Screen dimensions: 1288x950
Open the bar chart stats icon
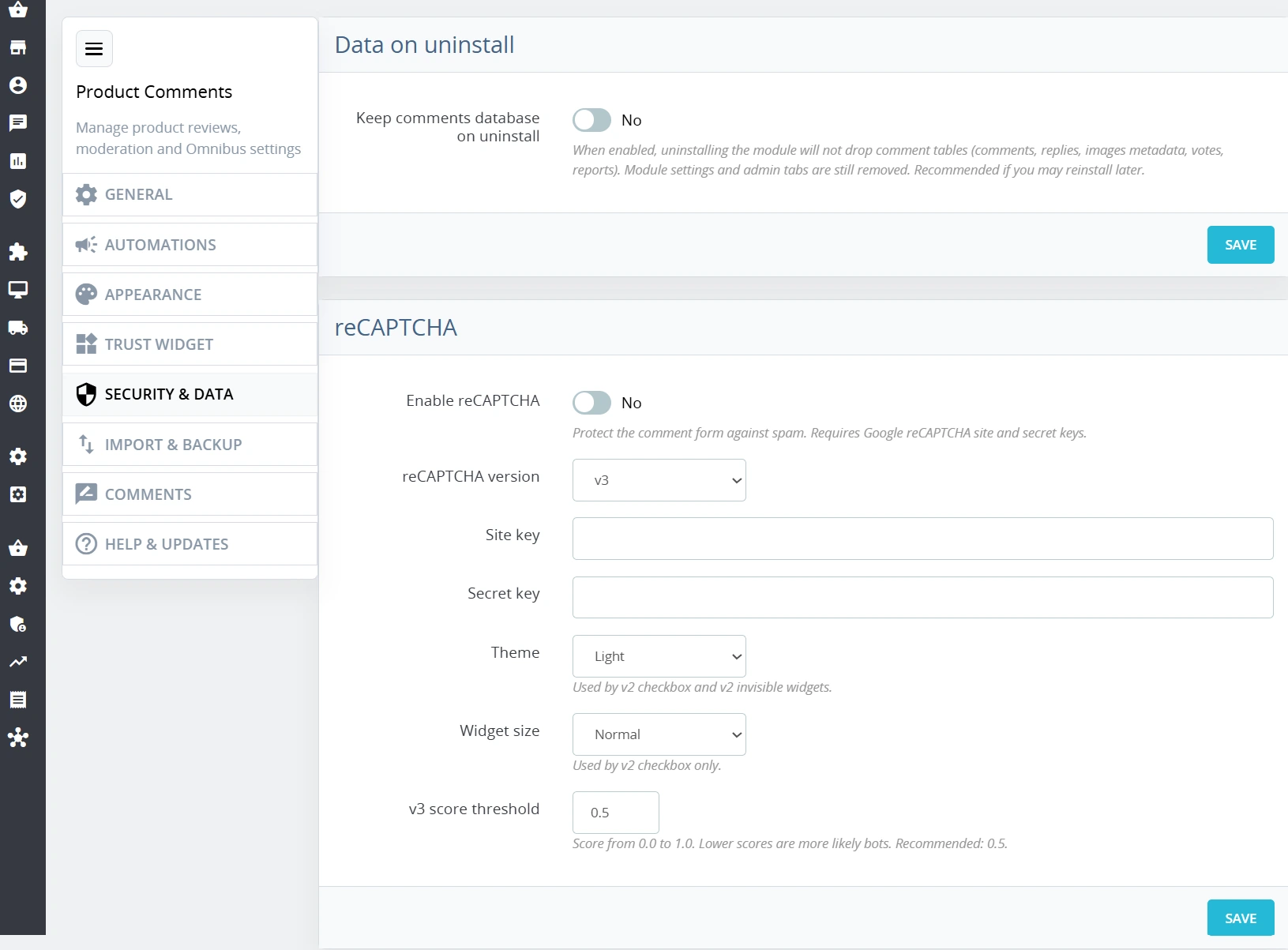(18, 161)
